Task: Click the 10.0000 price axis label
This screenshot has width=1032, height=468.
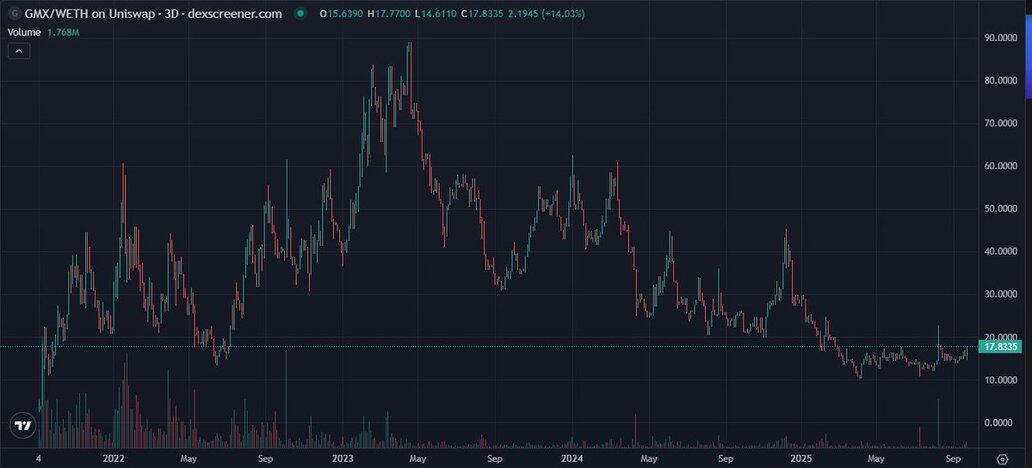Action: [x=1001, y=380]
